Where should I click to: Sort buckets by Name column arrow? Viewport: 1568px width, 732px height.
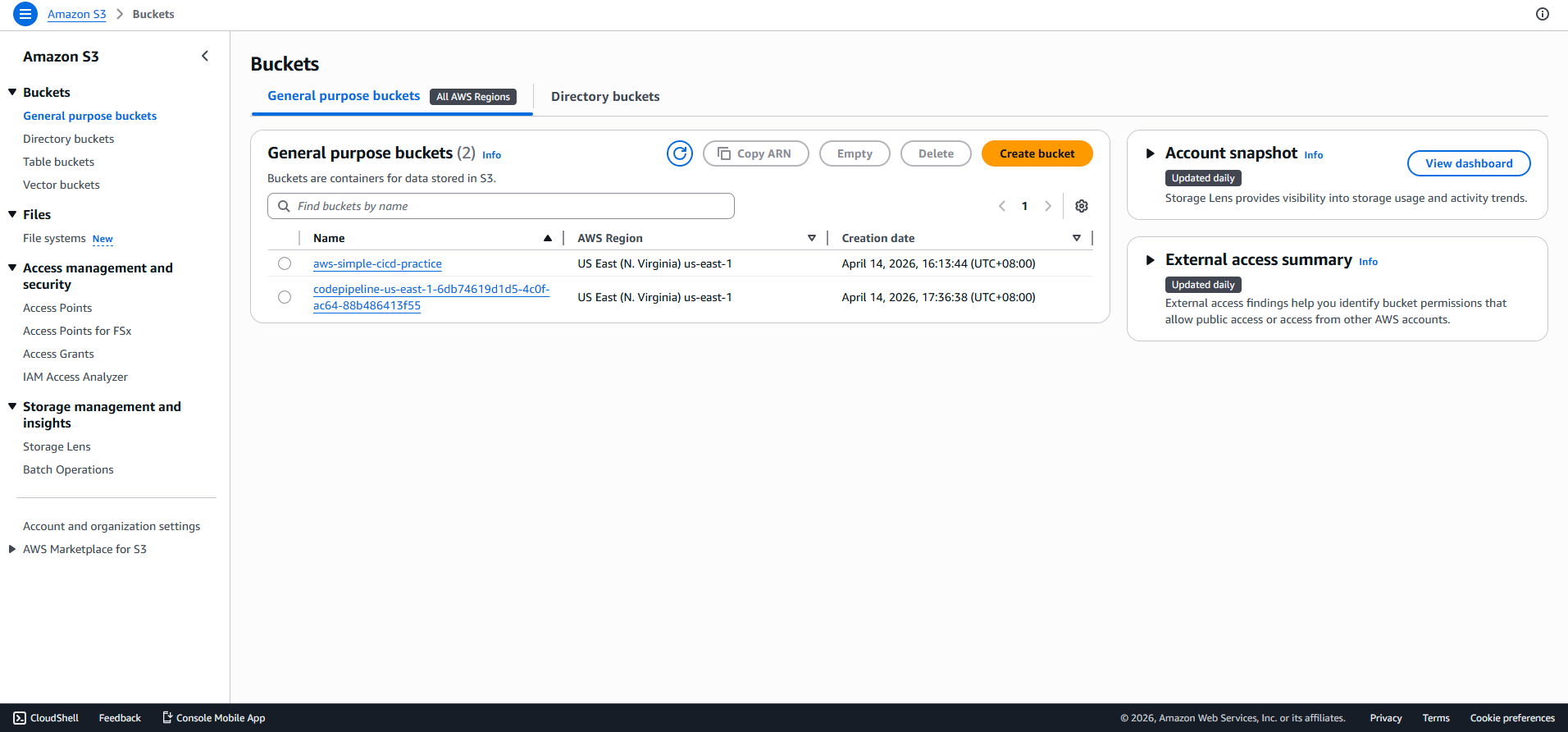click(548, 238)
